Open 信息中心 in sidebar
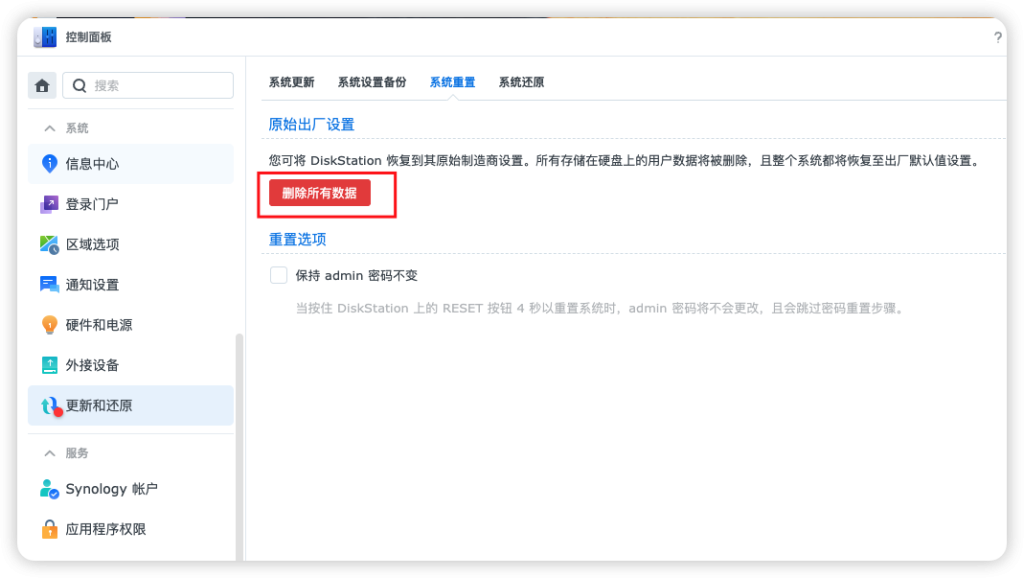The width and height of the screenshot is (1024, 578). 131,164
